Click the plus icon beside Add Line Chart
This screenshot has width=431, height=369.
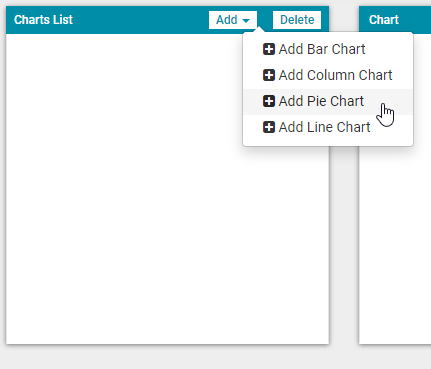[x=269, y=127]
